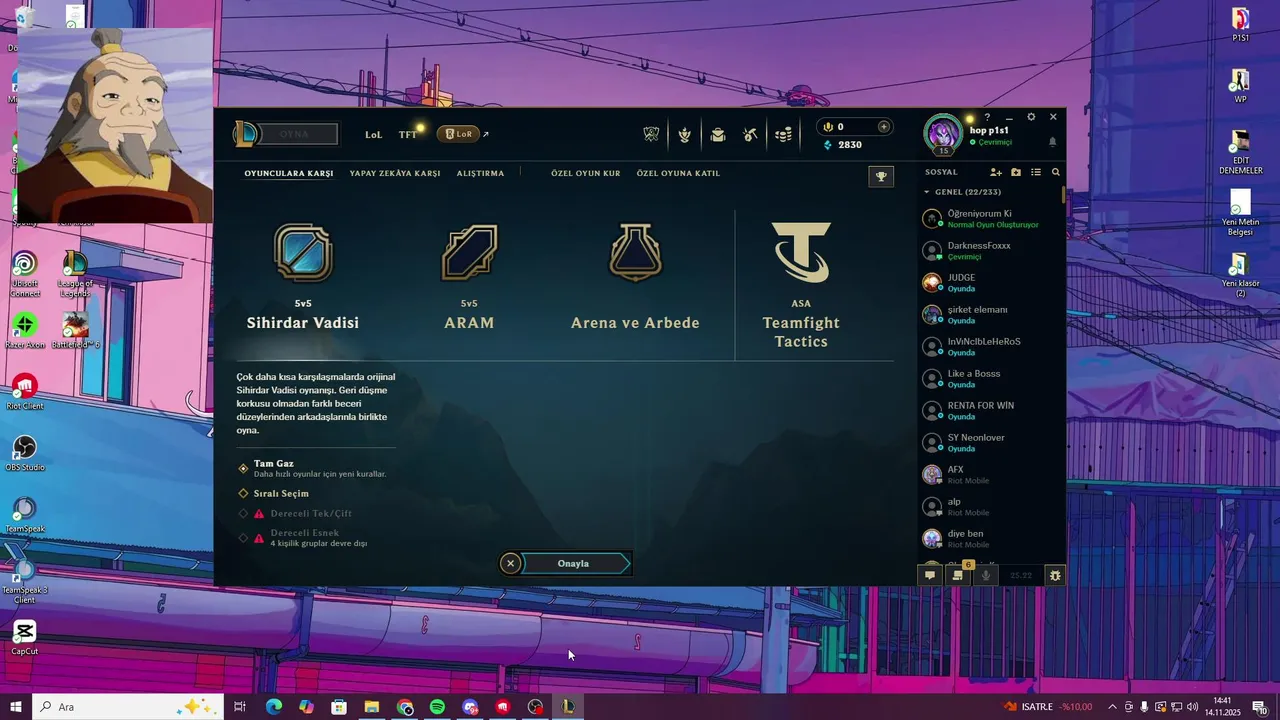Click the trophy icon below the top bar
1280x720 pixels.
point(881,176)
